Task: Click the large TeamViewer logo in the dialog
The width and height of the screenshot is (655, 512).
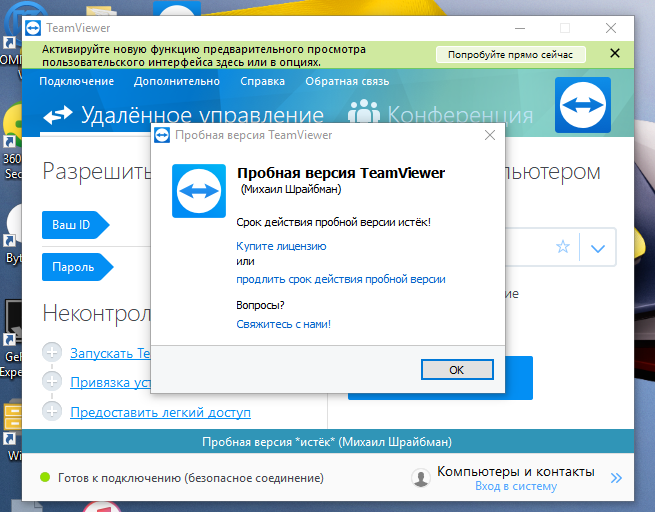Action: tap(199, 191)
